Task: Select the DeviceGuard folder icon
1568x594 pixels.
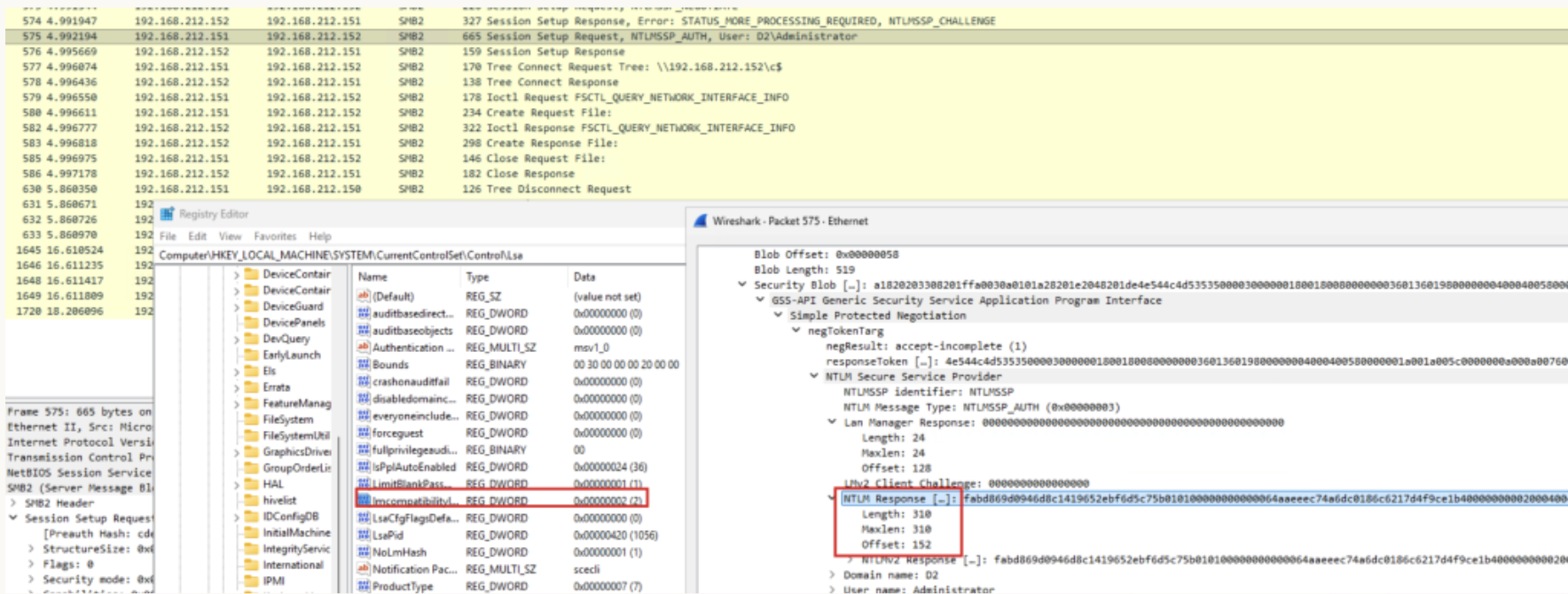Action: pyautogui.click(x=251, y=306)
